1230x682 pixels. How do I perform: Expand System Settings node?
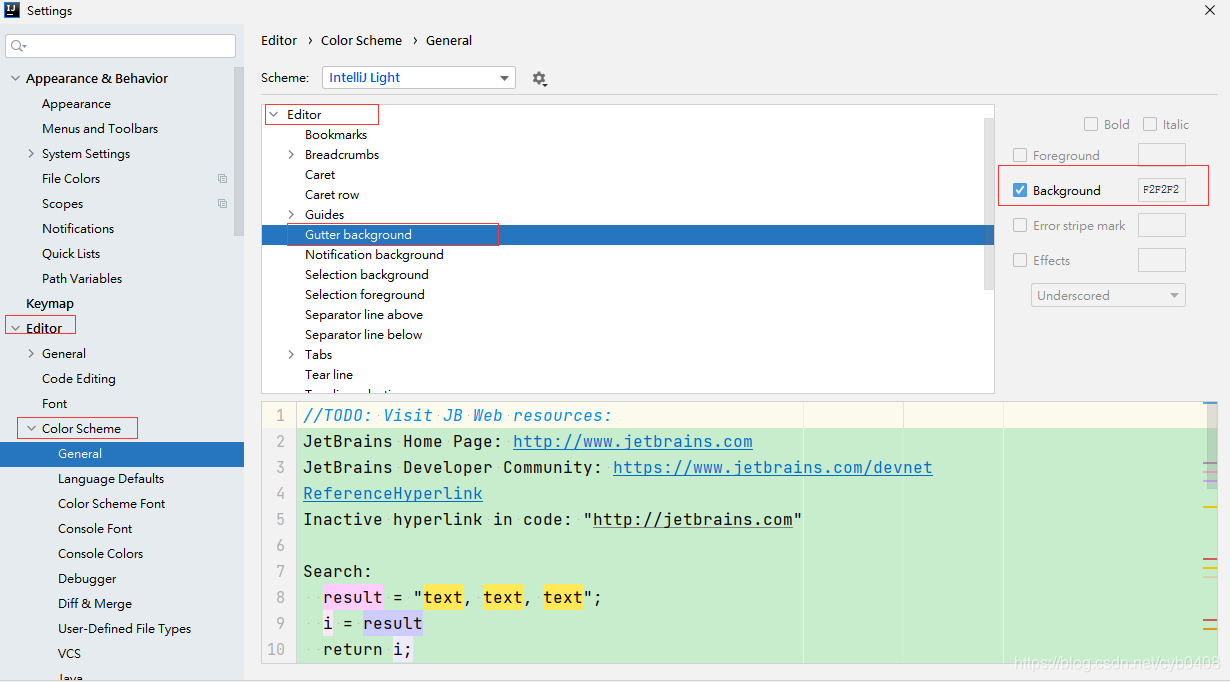31,154
